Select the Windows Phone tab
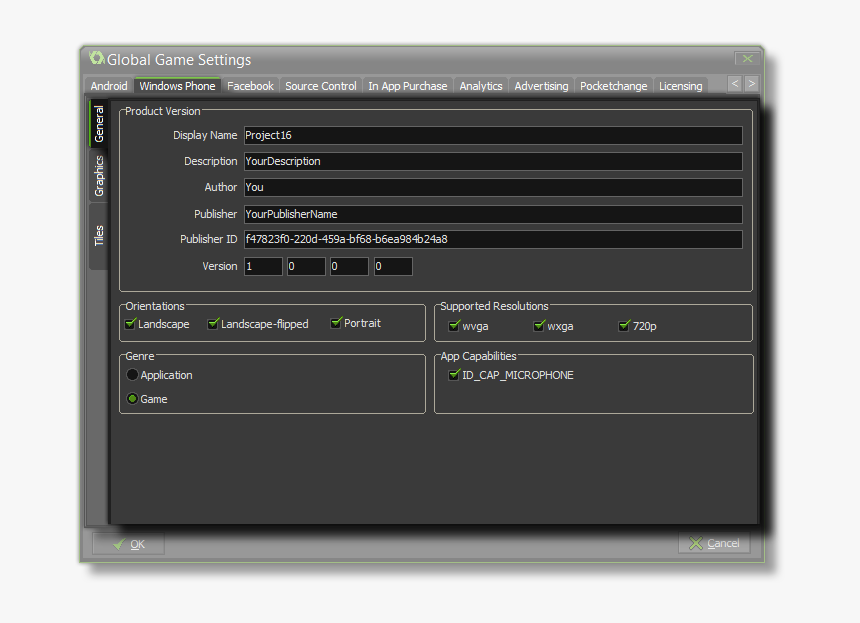This screenshot has width=860, height=623. pyautogui.click(x=177, y=86)
